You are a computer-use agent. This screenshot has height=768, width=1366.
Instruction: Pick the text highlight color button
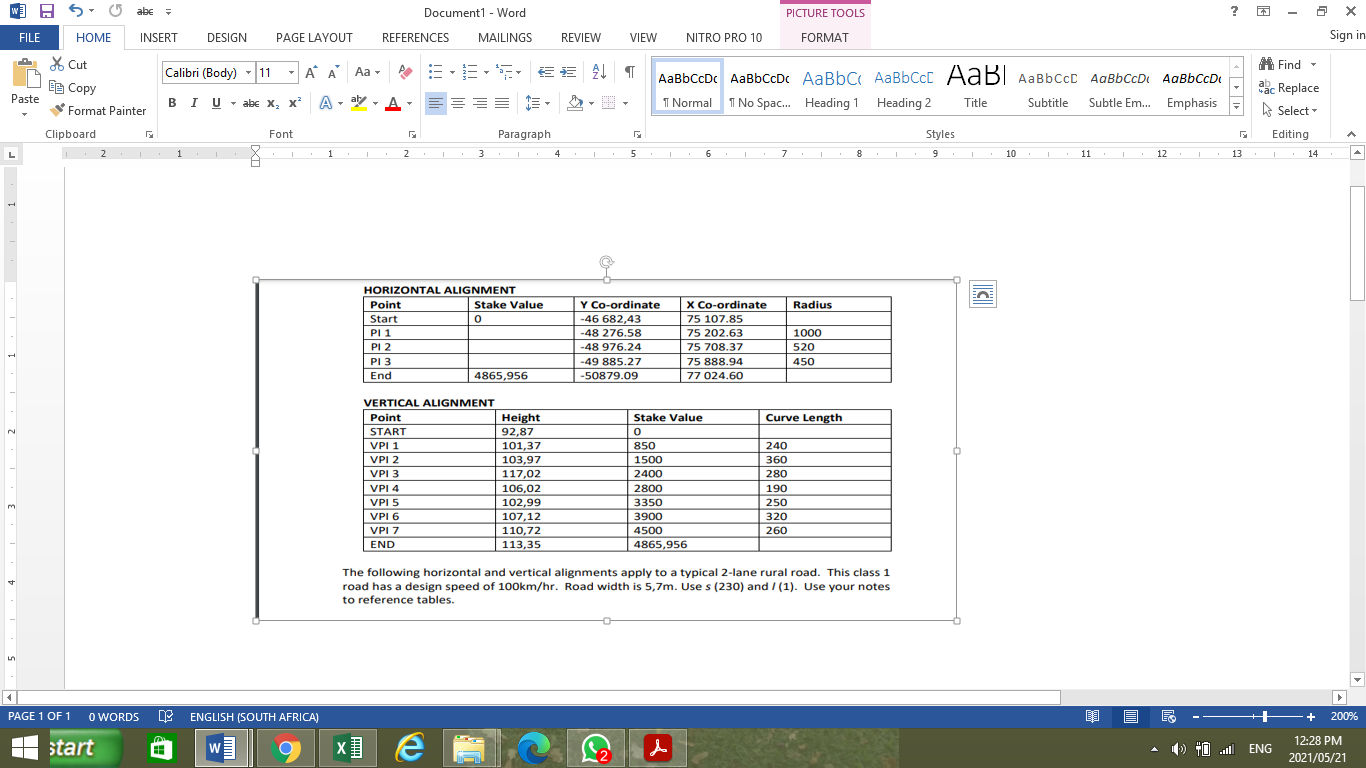click(x=359, y=103)
